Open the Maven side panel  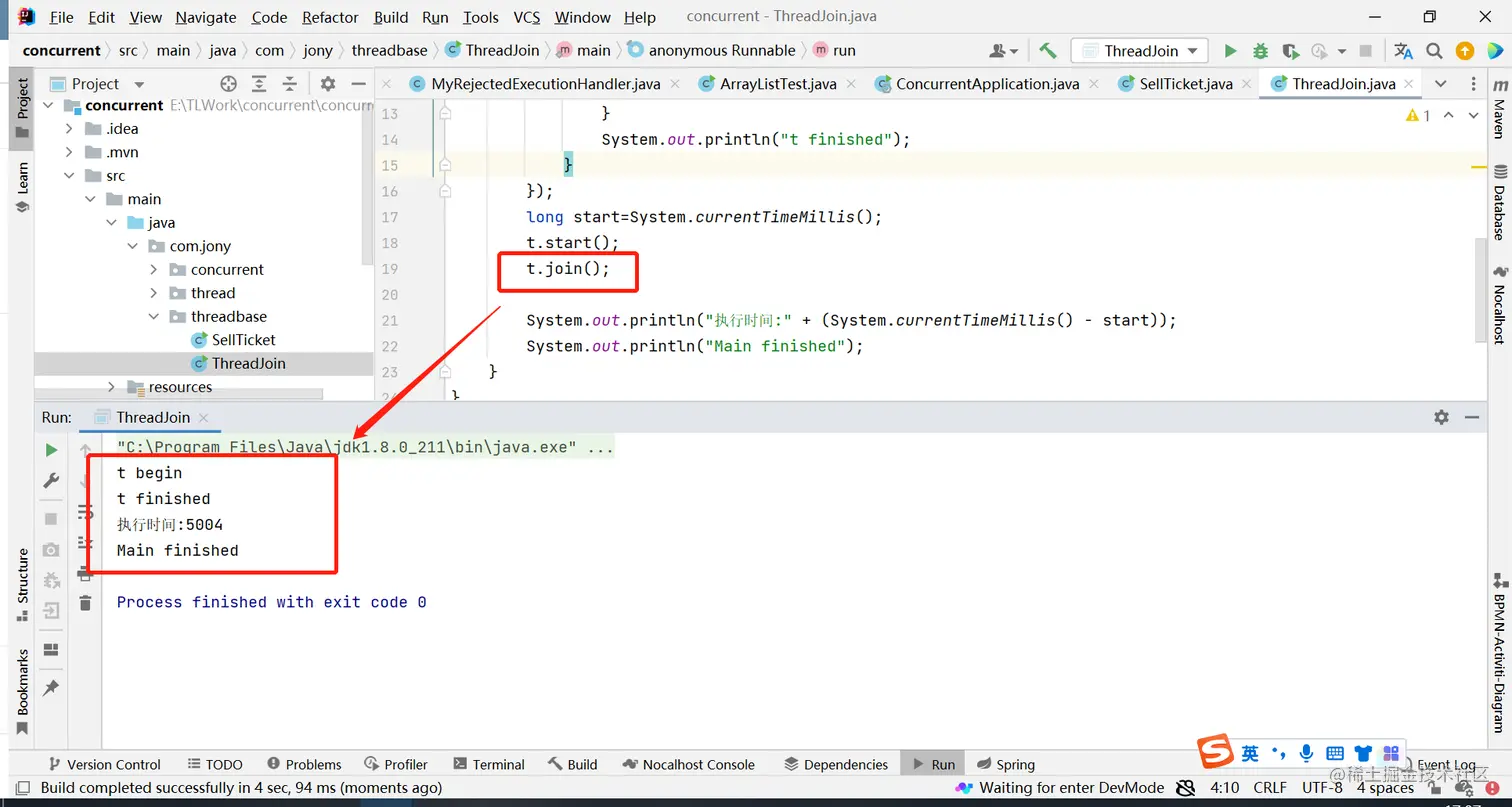tap(1499, 110)
